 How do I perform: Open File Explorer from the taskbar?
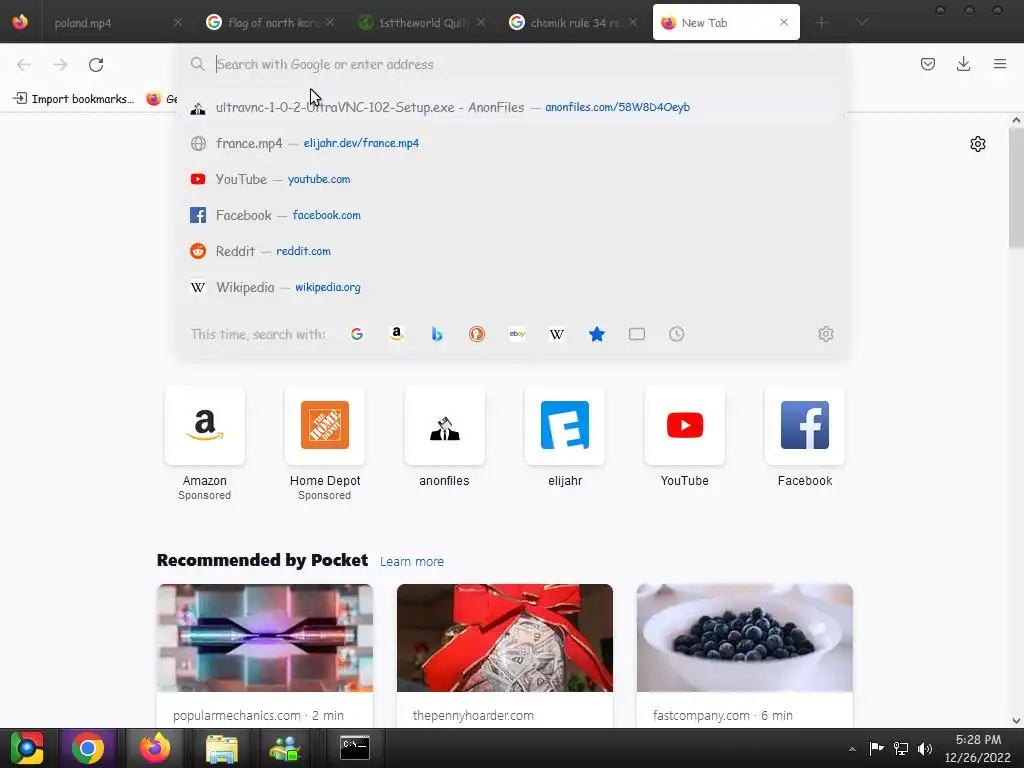click(x=222, y=748)
